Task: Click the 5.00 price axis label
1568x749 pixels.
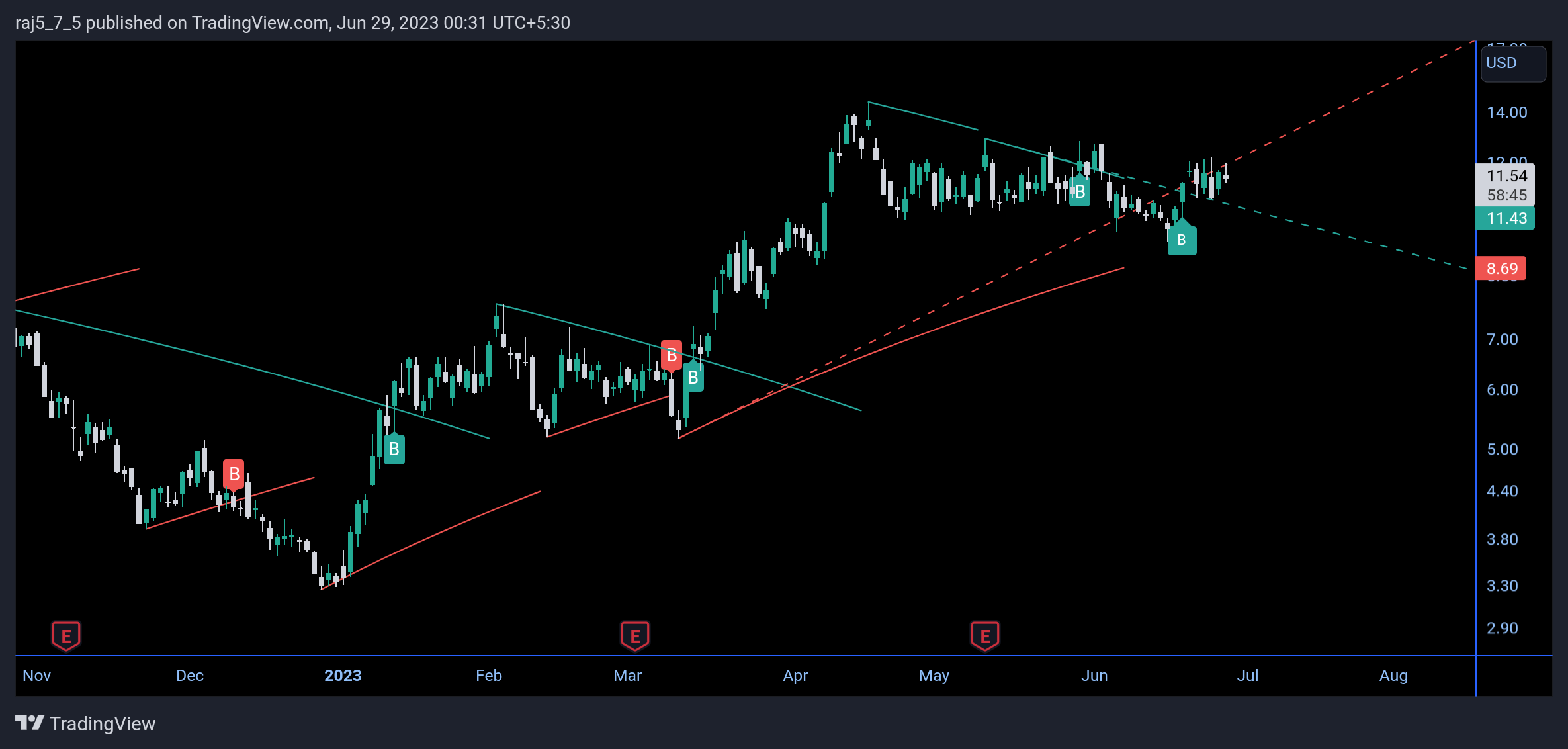Action: pyautogui.click(x=1503, y=449)
